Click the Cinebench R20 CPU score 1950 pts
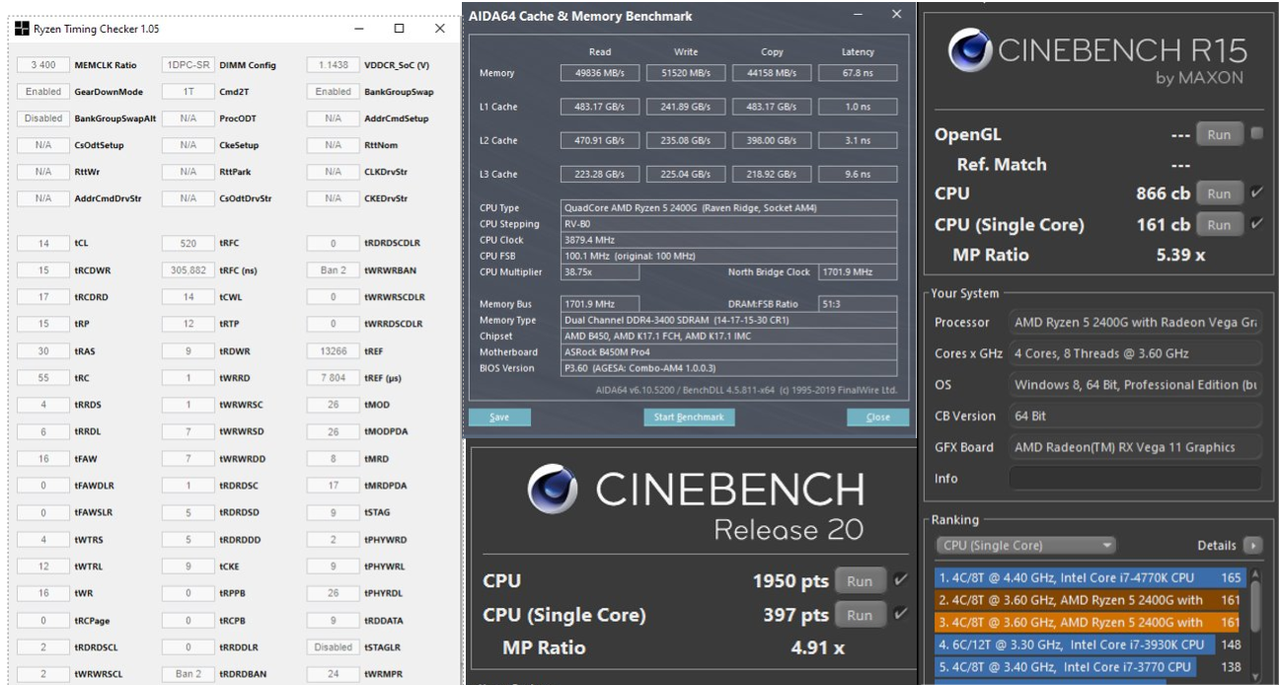The height and width of the screenshot is (685, 1280). 790,581
